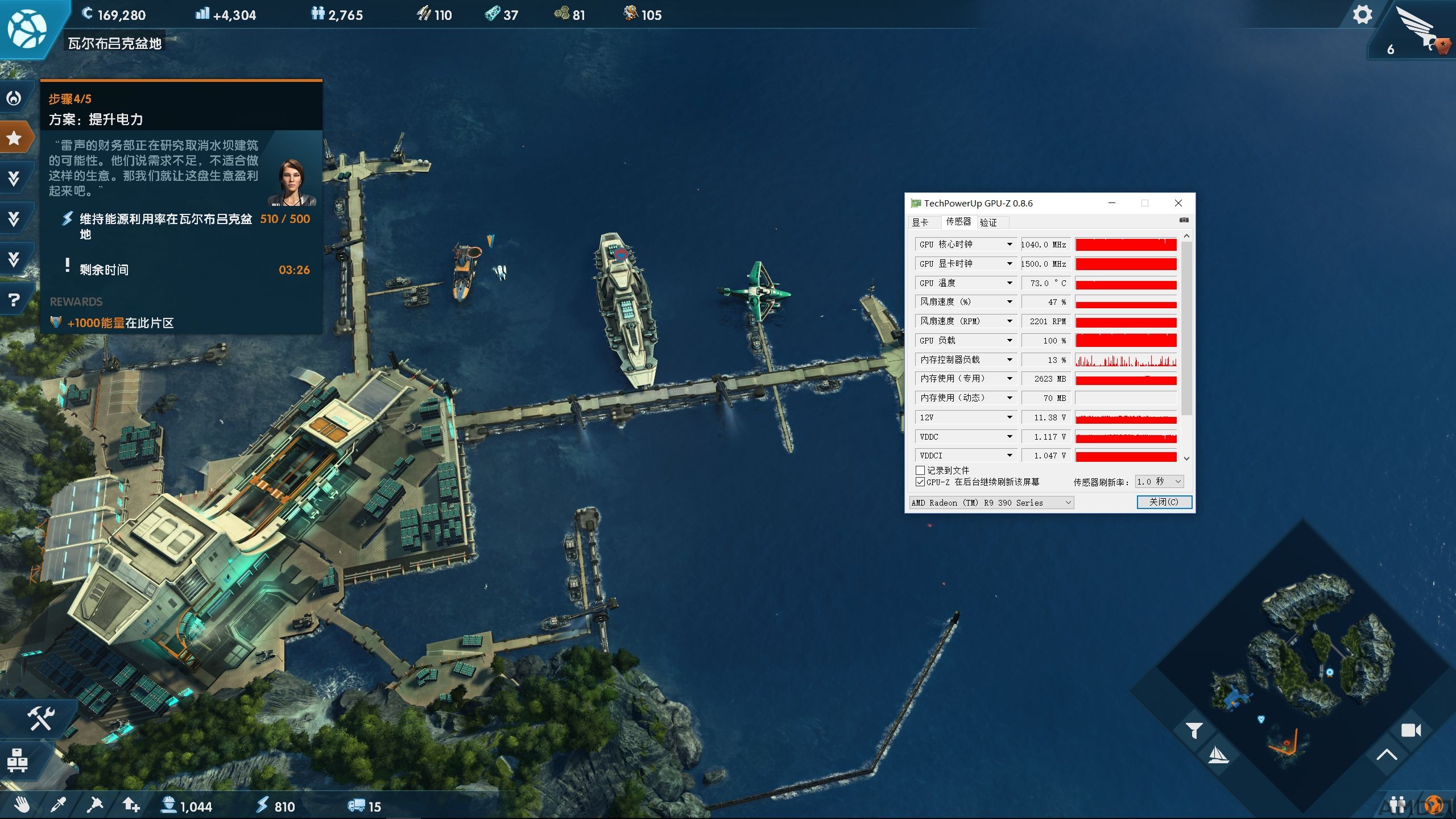The width and height of the screenshot is (1456, 819).
Task: Click the logistics truck icon showing 15
Action: tap(356, 805)
